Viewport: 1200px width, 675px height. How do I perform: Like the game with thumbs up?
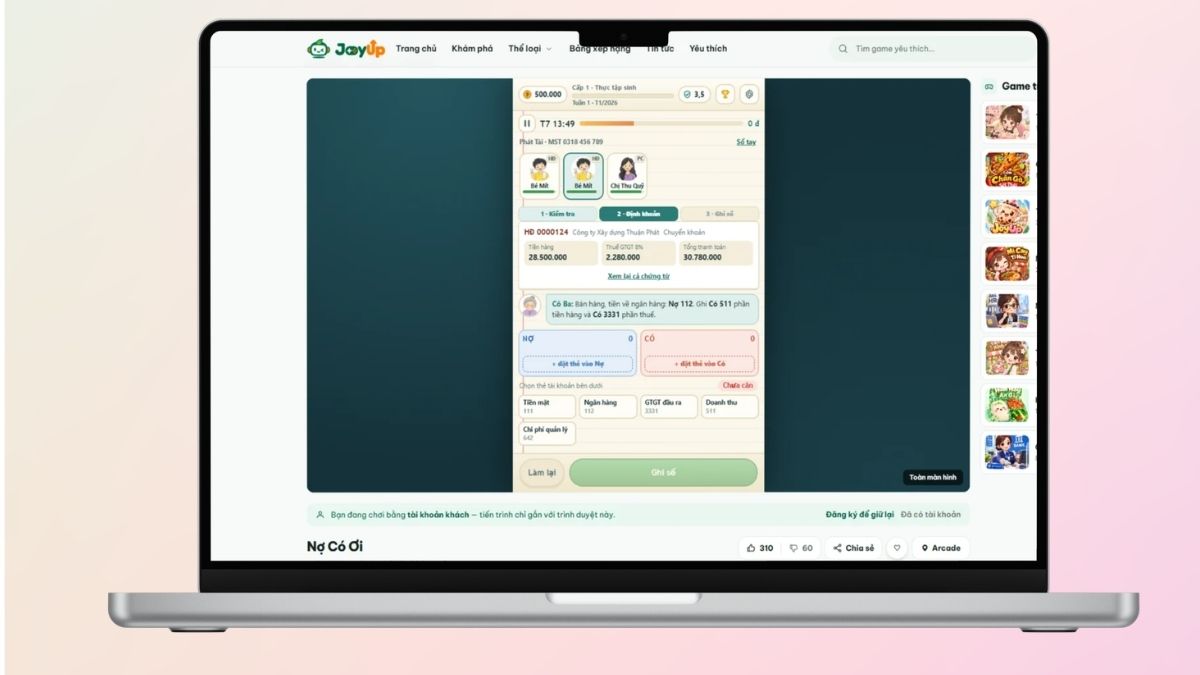[760, 548]
